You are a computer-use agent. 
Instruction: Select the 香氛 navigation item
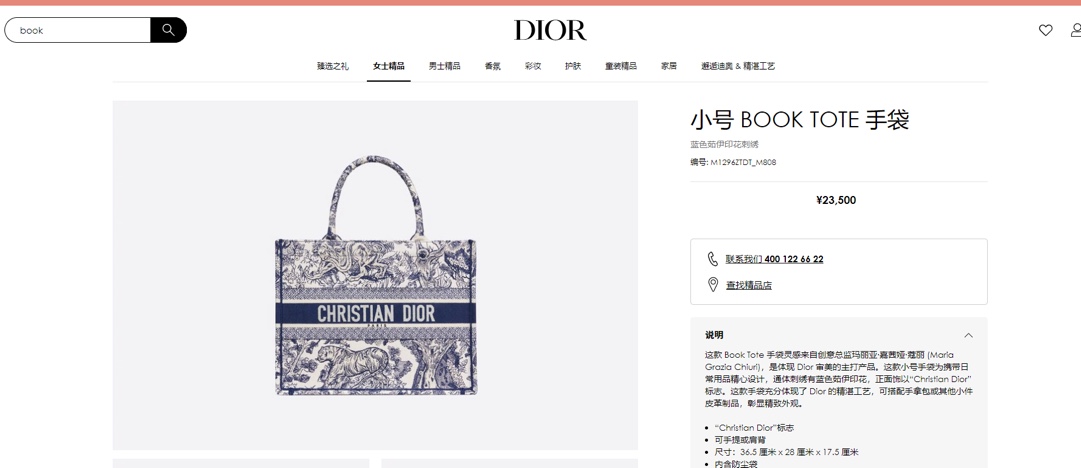492,66
